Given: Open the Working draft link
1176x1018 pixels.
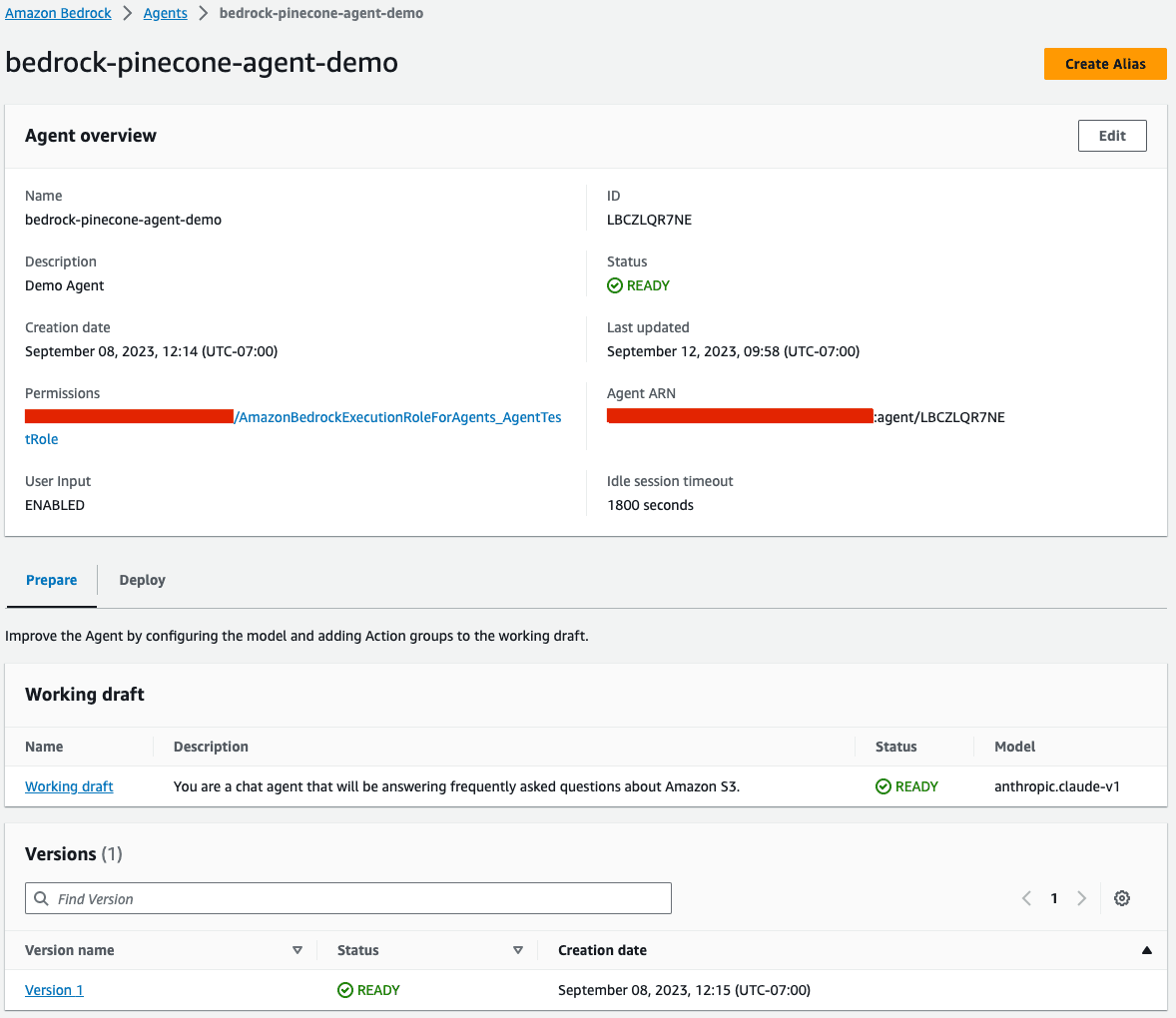Looking at the screenshot, I should tap(69, 786).
